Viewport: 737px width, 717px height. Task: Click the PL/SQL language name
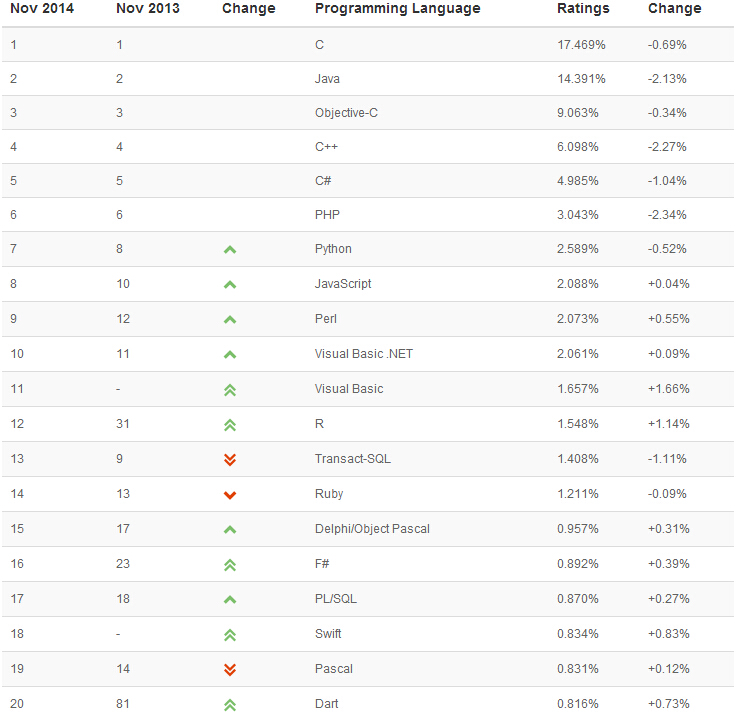click(336, 599)
